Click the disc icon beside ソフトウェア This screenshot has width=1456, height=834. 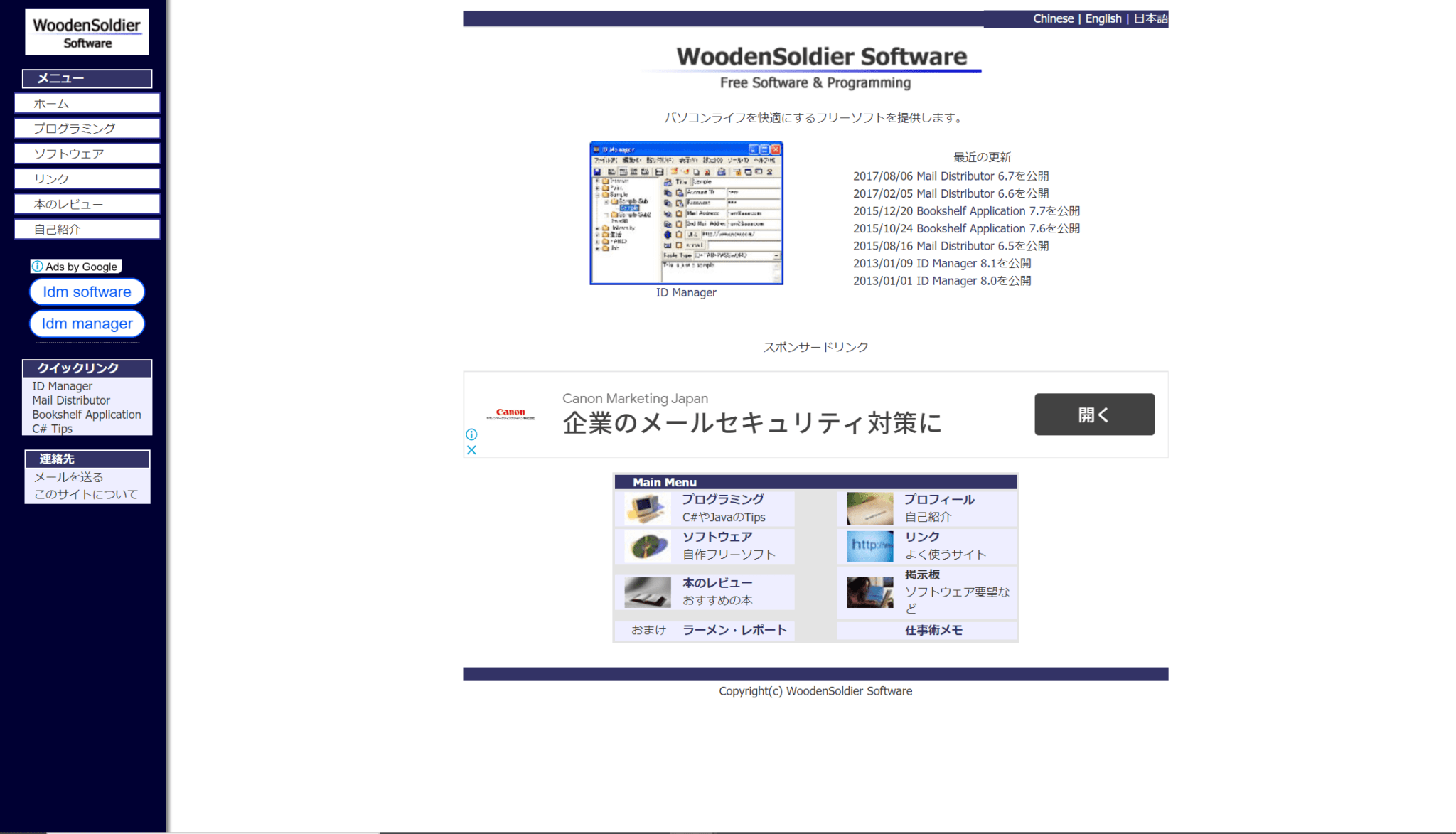point(647,546)
